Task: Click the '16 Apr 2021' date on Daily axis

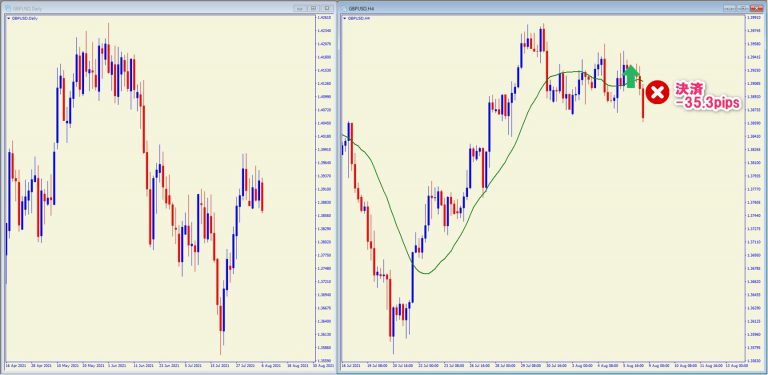Action: [x=15, y=365]
